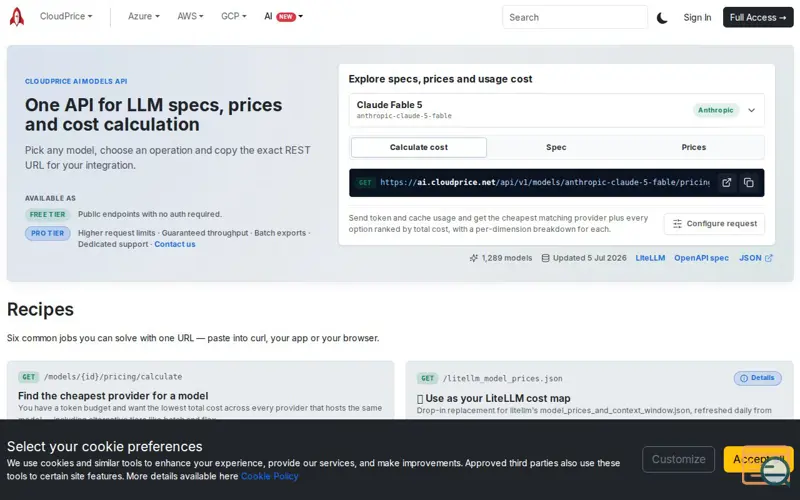The width and height of the screenshot is (800, 500).
Task: Copy the API URL icon
Action: [x=748, y=183]
